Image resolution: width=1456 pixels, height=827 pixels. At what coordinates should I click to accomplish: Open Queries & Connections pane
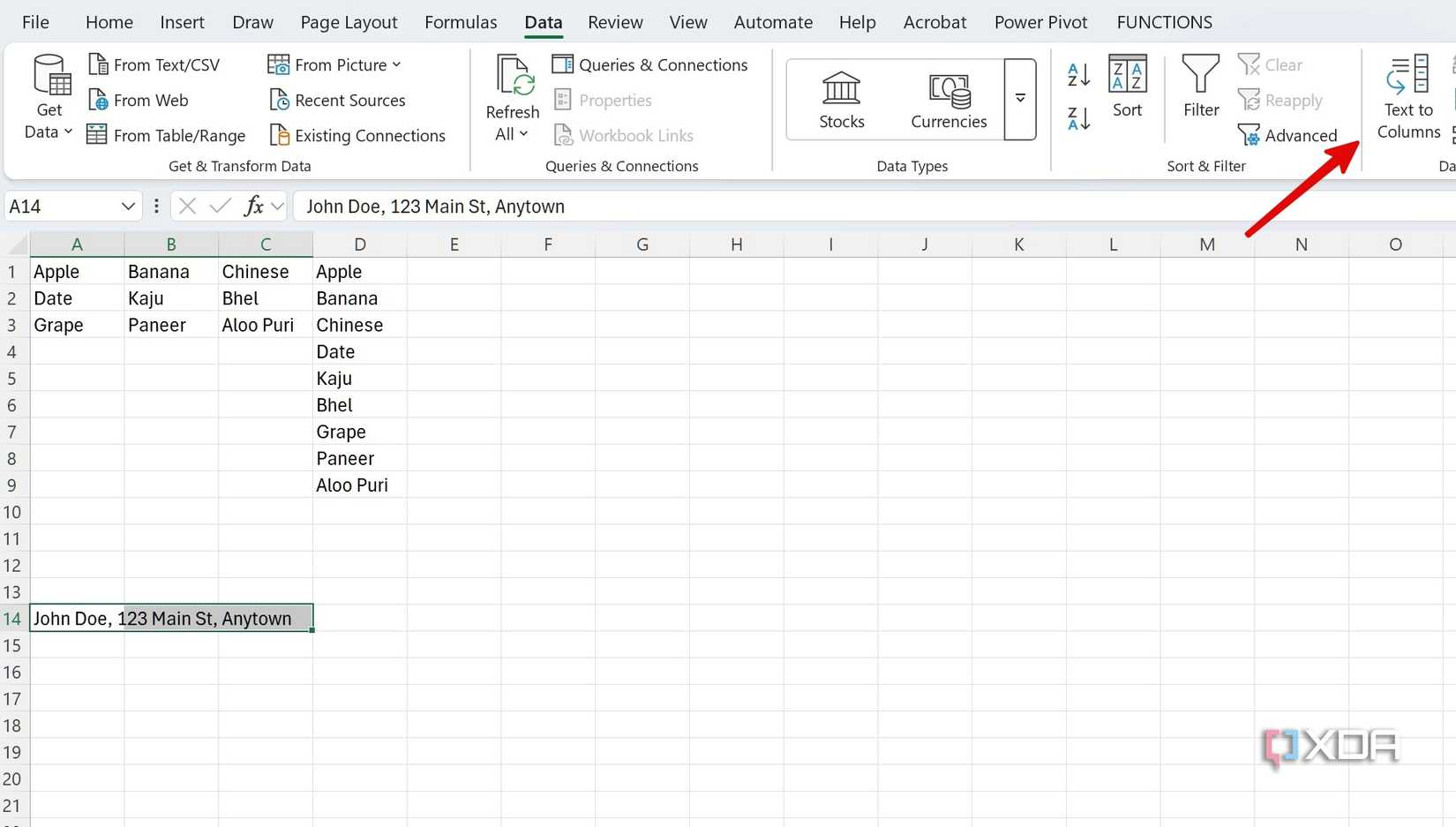(x=650, y=64)
